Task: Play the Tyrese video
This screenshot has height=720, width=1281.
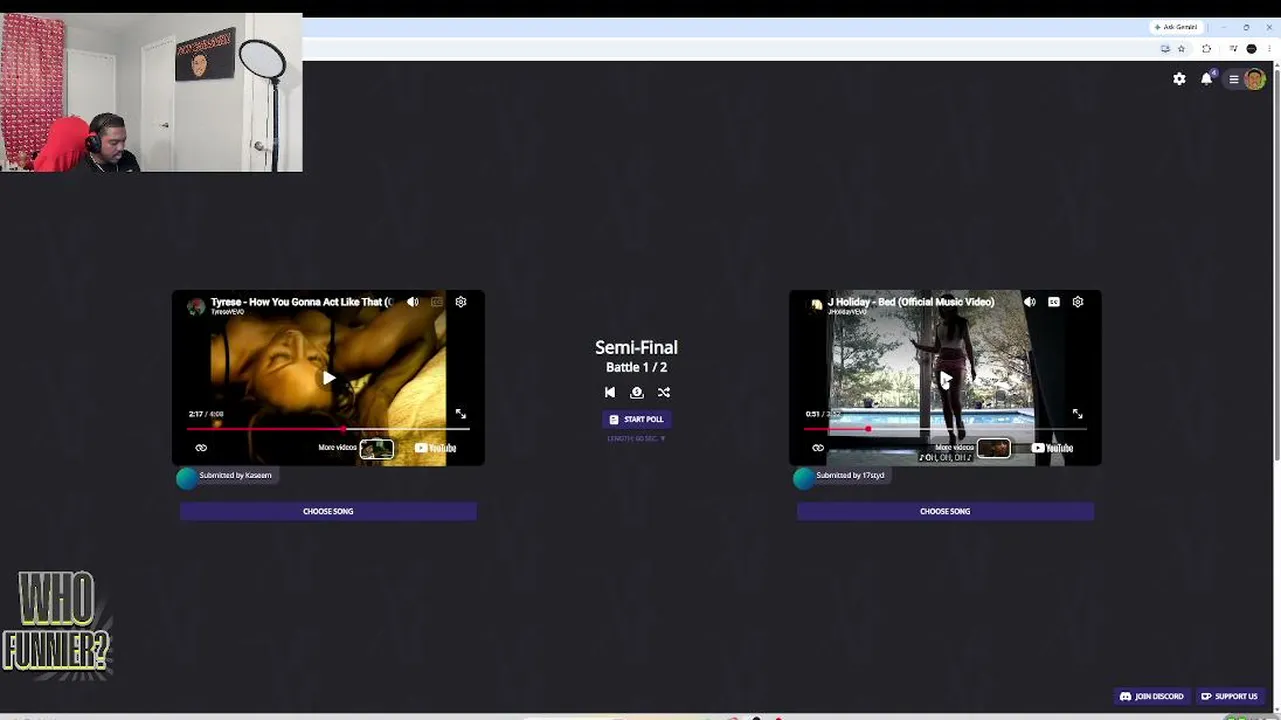Action: (x=328, y=378)
